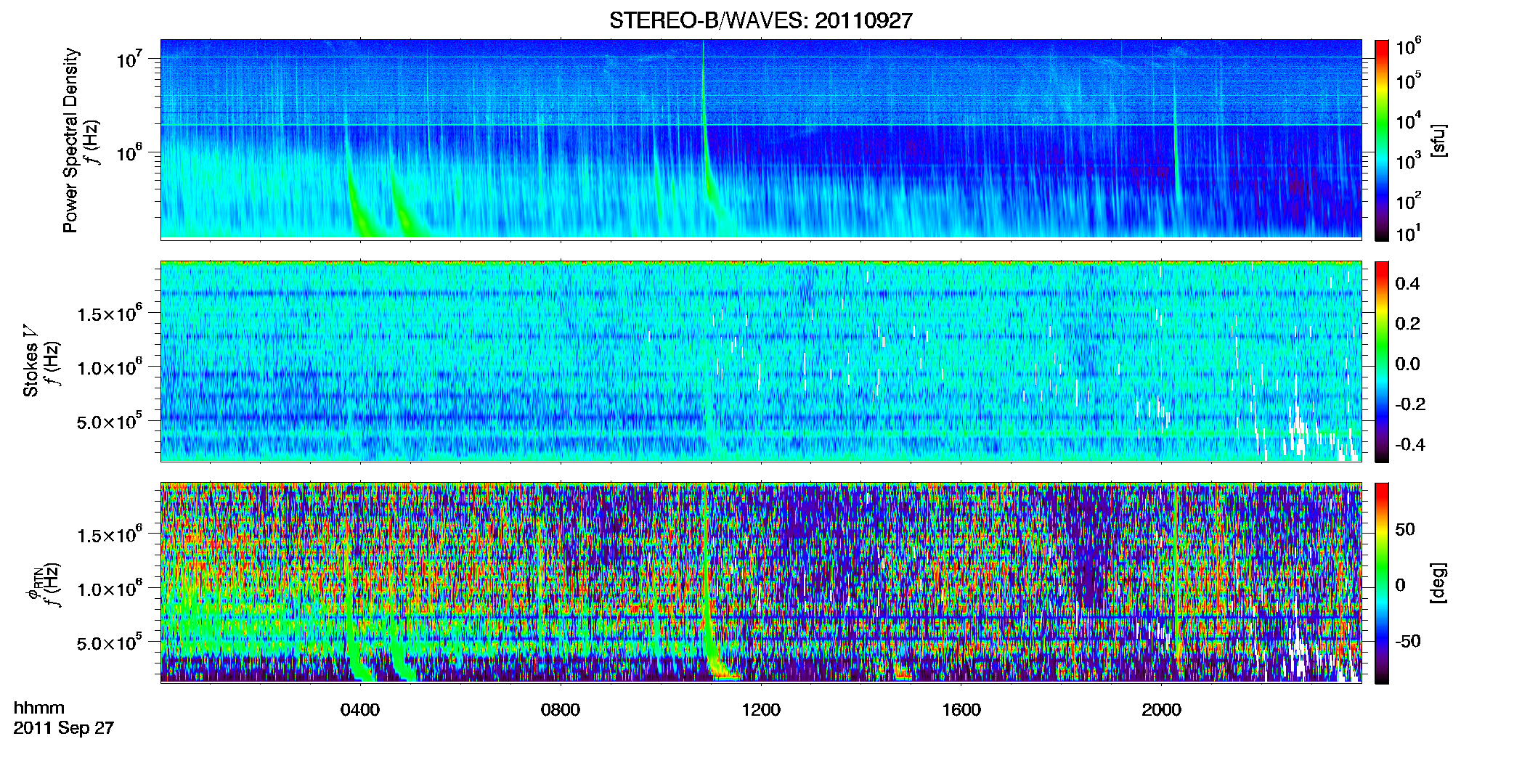This screenshot has width=1522, height=784.
Task: Click the -50 value on the phi colorbar
Action: 1408,642
